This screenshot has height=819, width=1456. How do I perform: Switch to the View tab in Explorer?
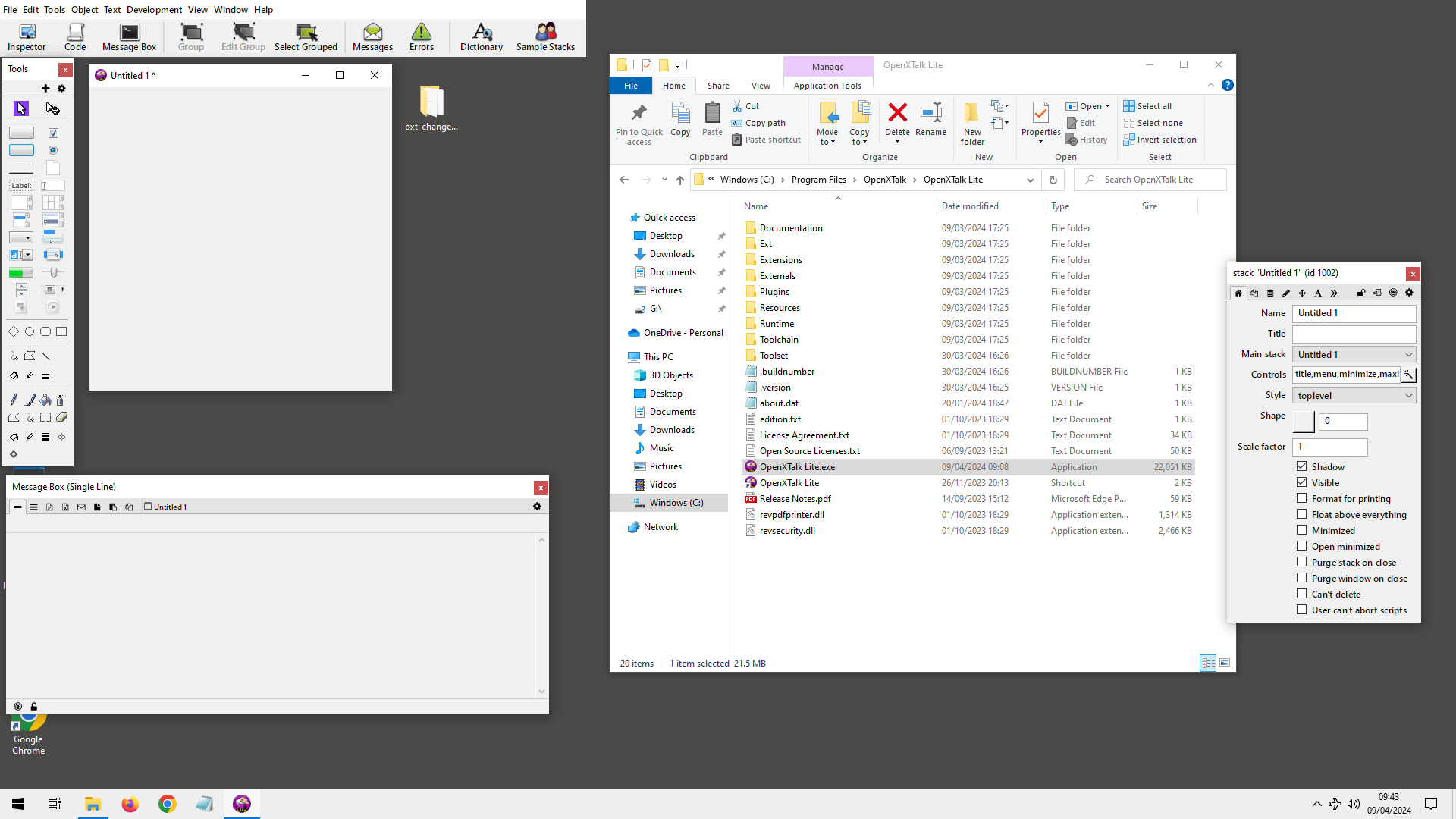[761, 86]
